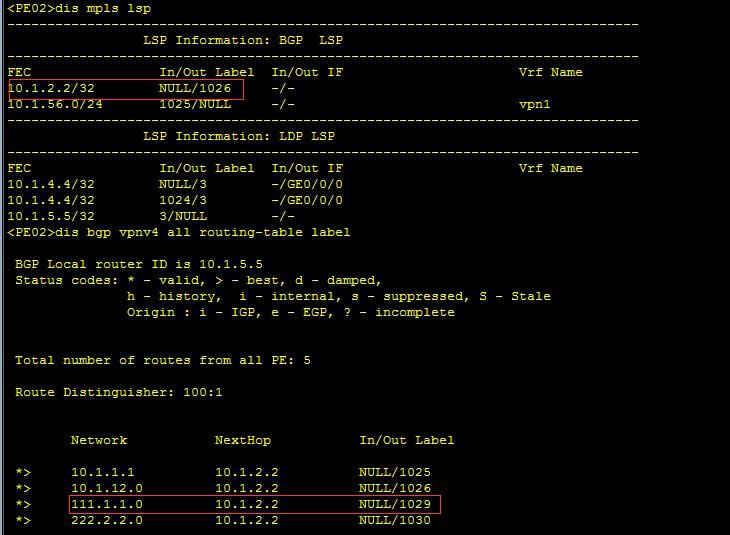Click the Network column header

(99, 440)
